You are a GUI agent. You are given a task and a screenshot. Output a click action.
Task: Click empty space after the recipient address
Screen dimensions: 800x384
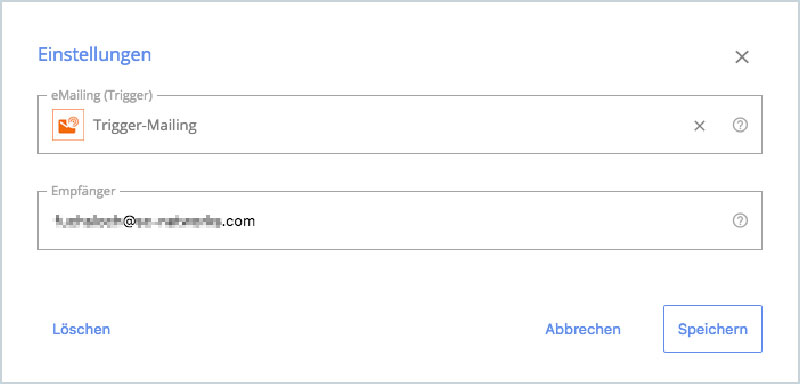point(490,221)
